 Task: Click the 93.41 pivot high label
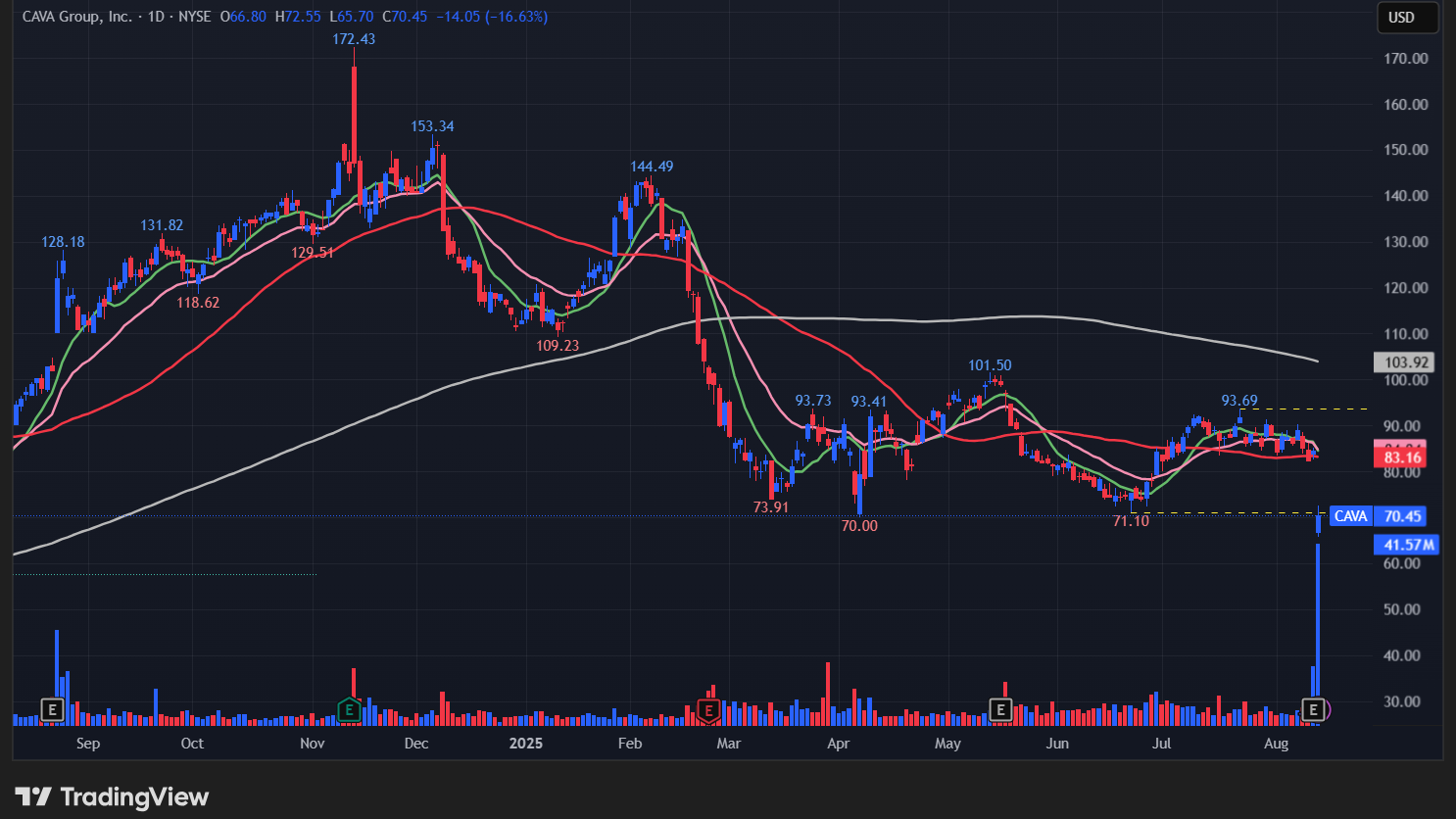(869, 402)
